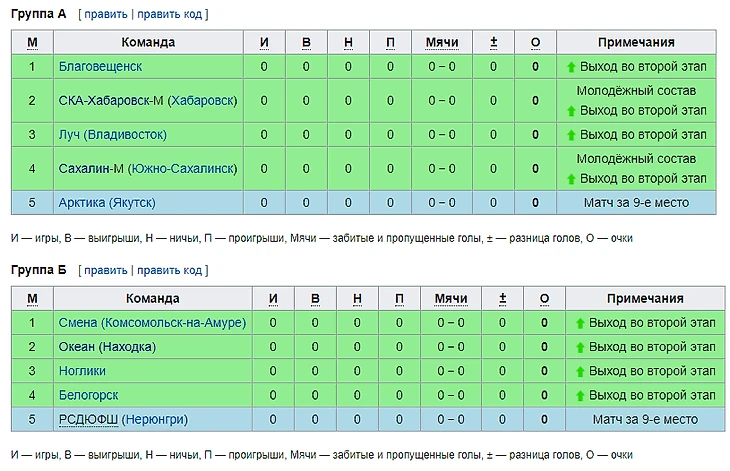
Task: Click "править" next to Группа А
Action: pyautogui.click(x=105, y=17)
